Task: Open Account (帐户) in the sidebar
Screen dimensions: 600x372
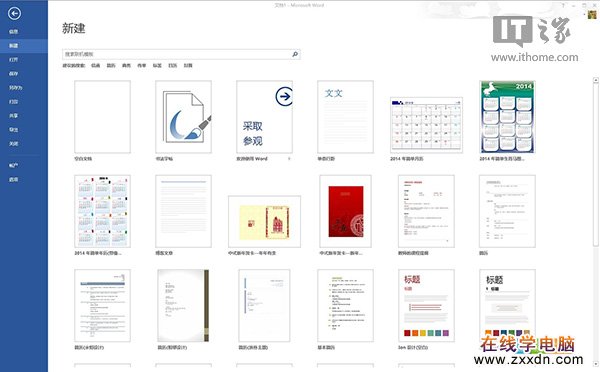Action: tap(14, 165)
